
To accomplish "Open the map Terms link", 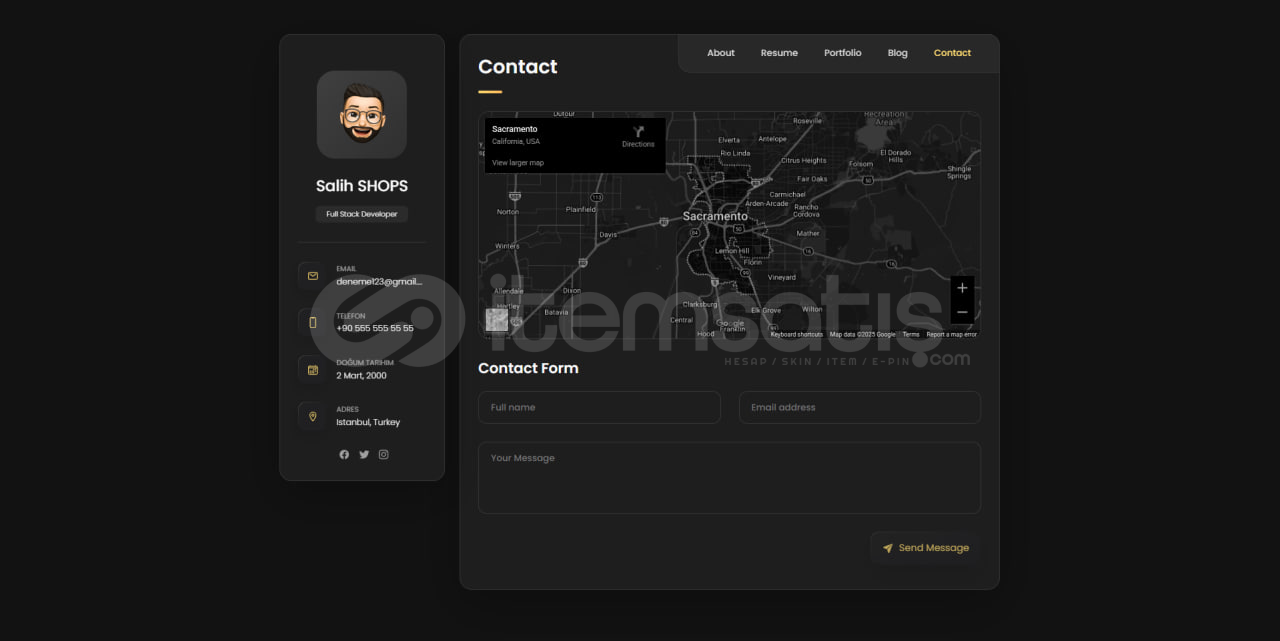I will (x=911, y=334).
